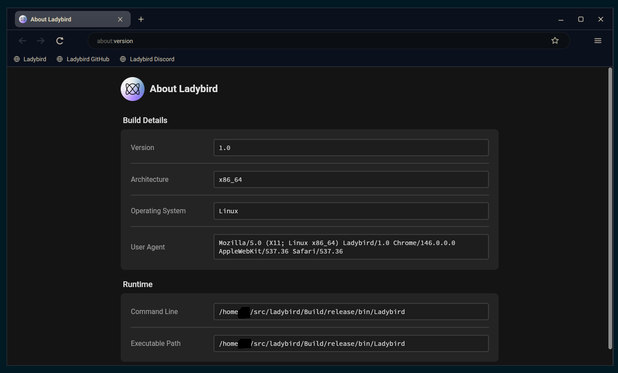Open the Ladybird Discord bookmark
618x373 pixels.
point(147,59)
